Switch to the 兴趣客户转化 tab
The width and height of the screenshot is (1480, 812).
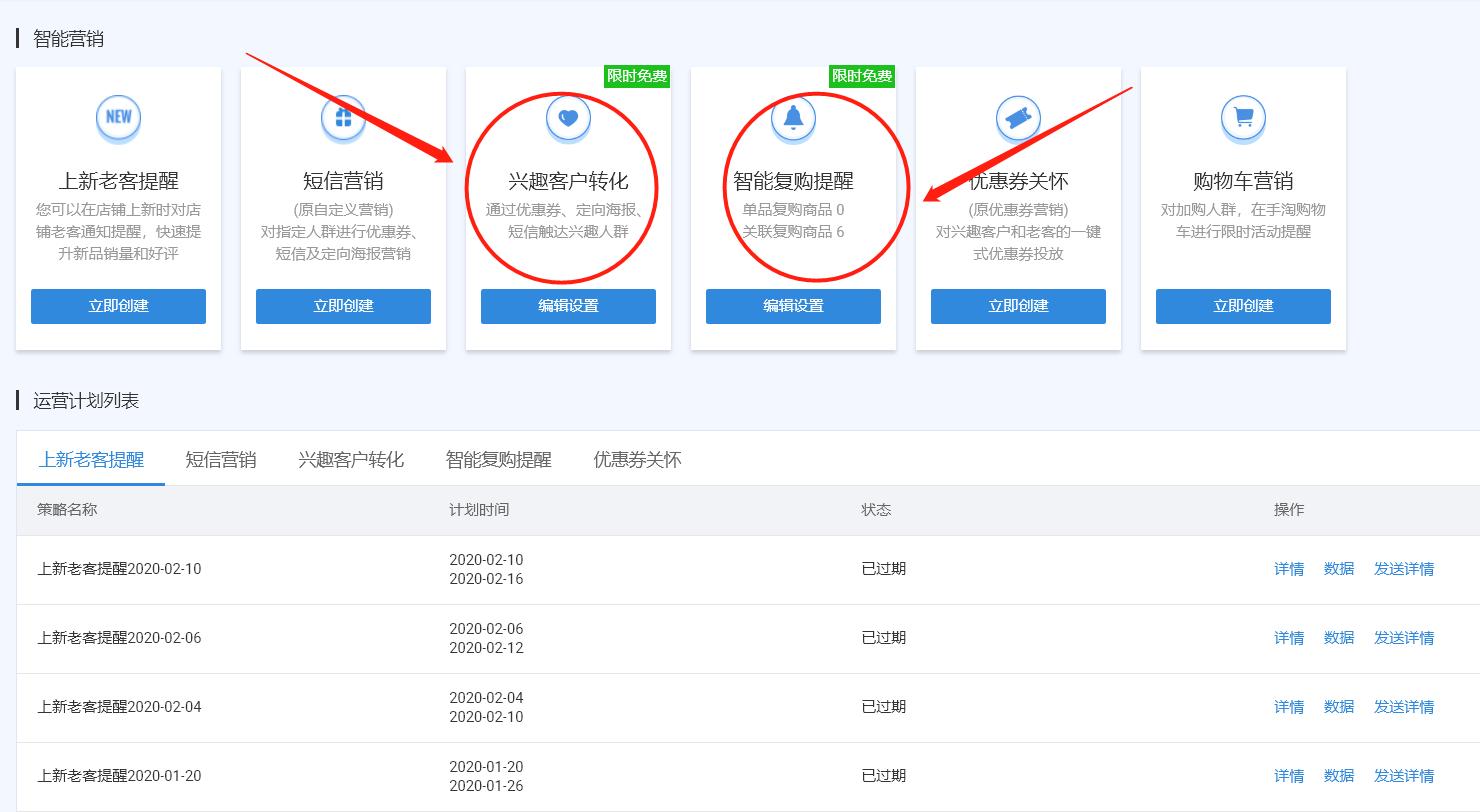pyautogui.click(x=351, y=460)
